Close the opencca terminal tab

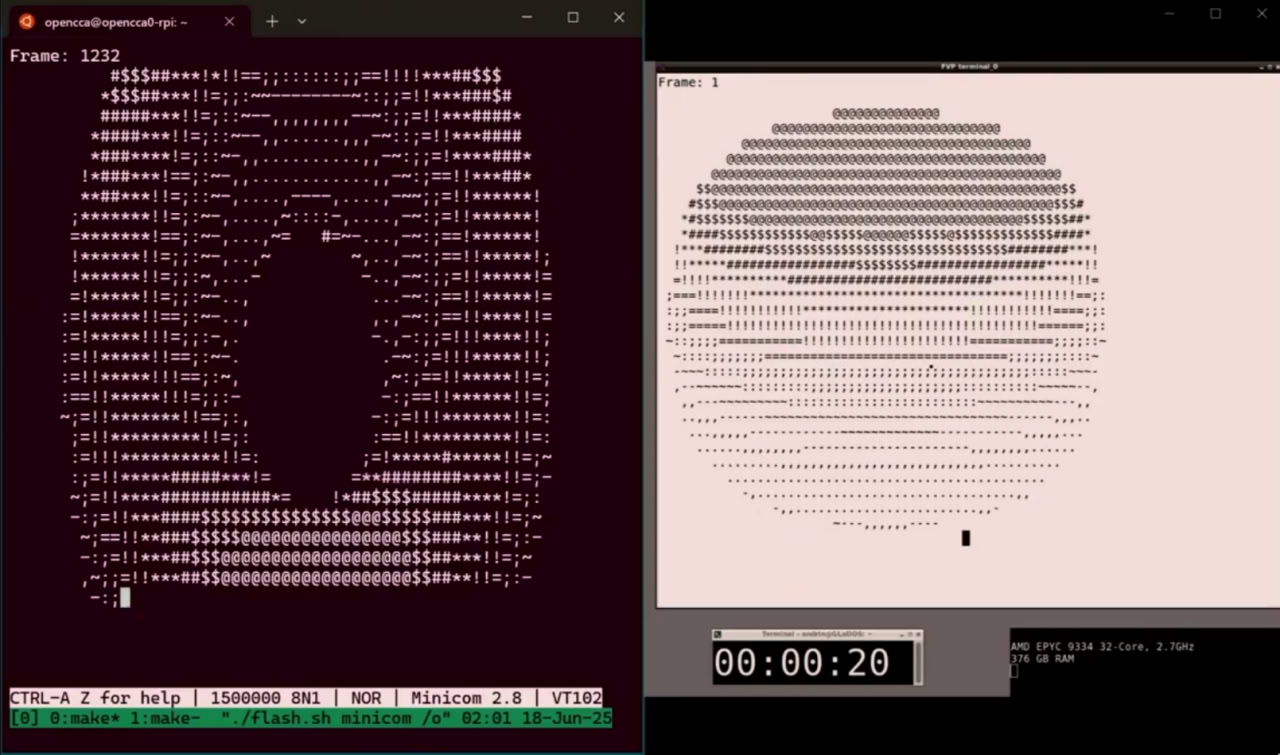click(x=229, y=20)
